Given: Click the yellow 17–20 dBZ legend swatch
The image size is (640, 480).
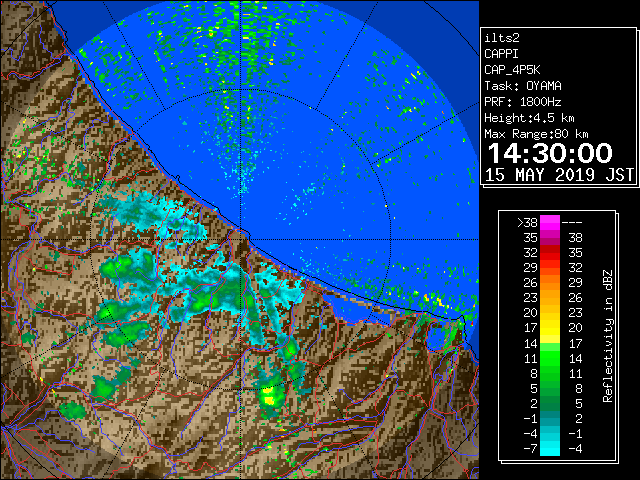Looking at the screenshot, I should coord(550,328).
